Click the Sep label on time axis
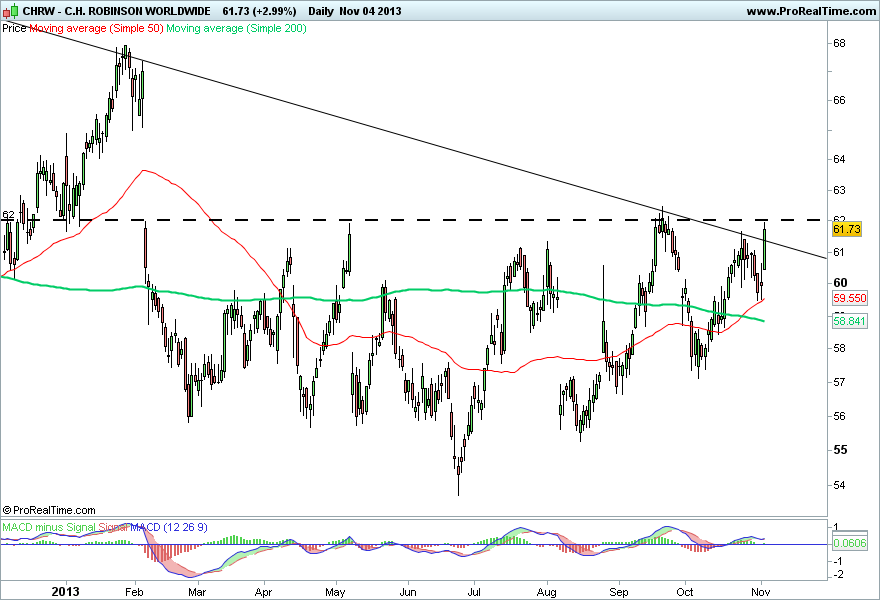Viewport: 880px width, 600px height. (619, 592)
